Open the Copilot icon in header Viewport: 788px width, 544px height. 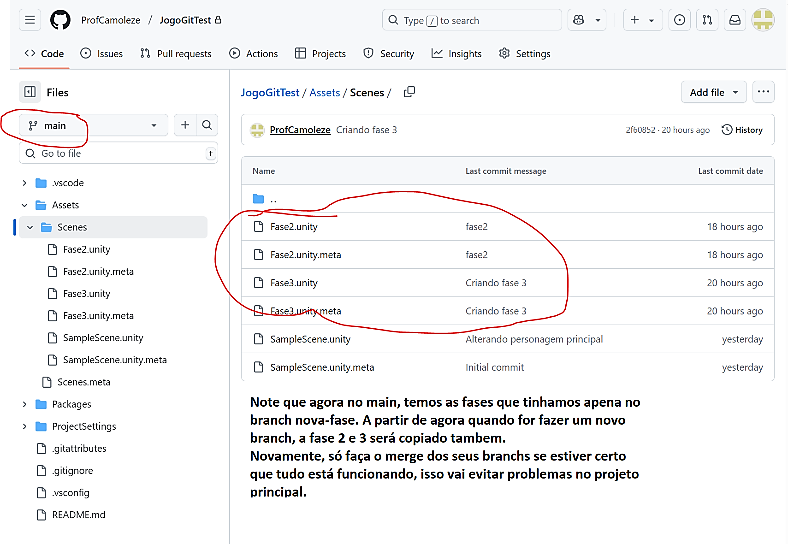[x=578, y=20]
